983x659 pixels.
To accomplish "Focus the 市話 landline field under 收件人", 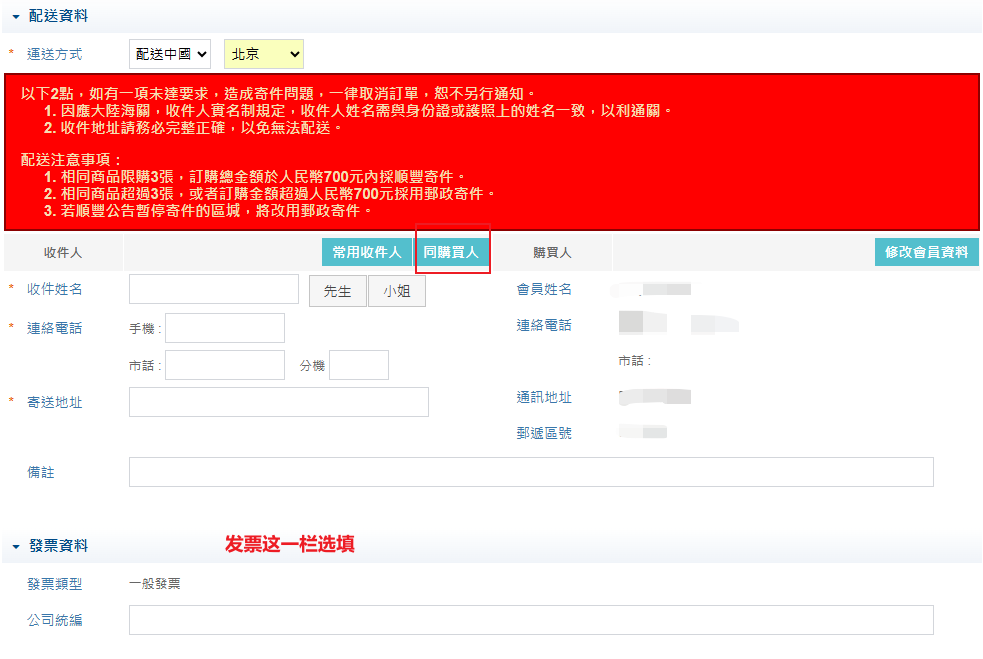I will (x=225, y=365).
